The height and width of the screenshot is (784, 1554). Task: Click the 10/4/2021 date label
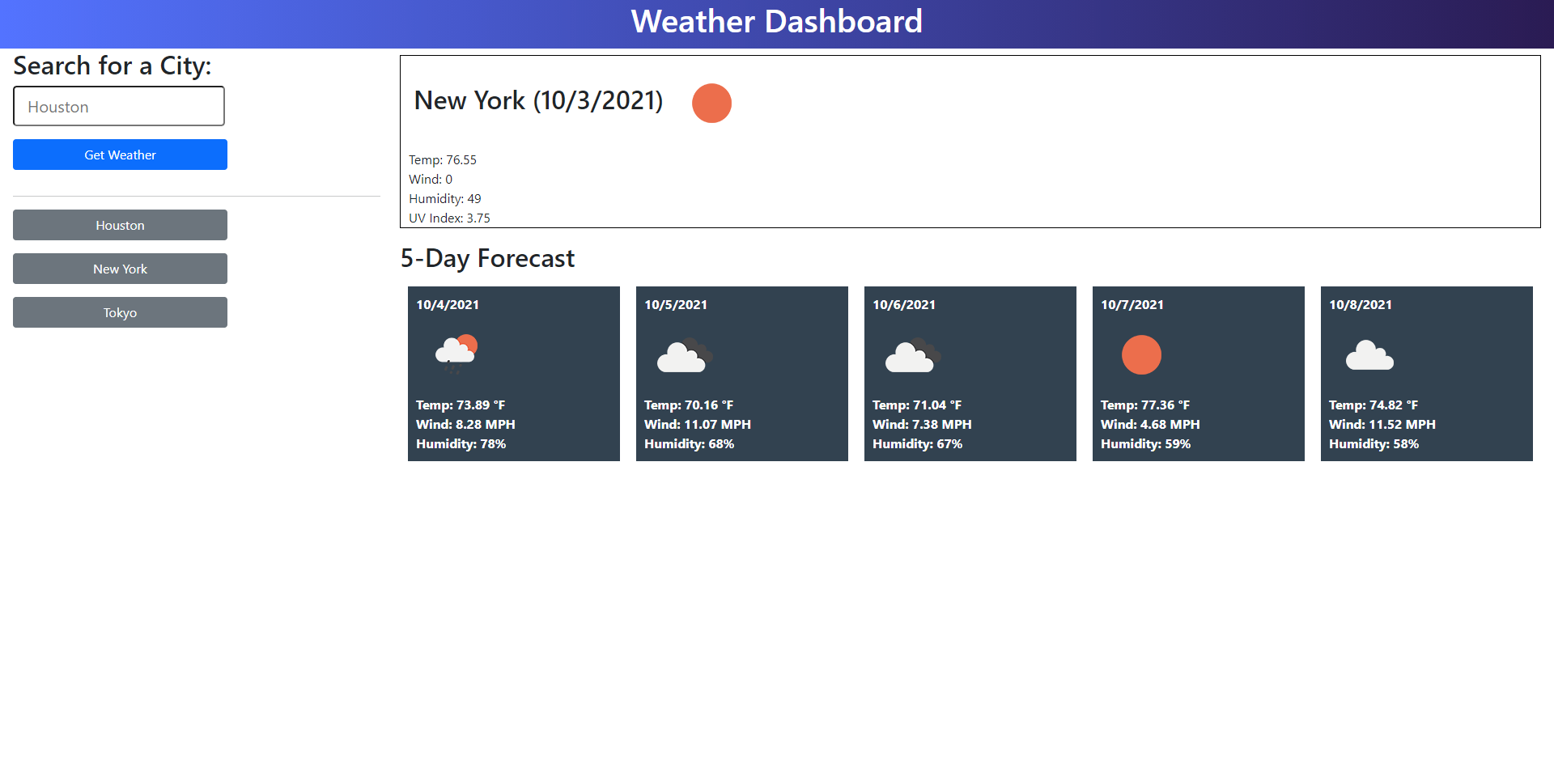click(448, 305)
